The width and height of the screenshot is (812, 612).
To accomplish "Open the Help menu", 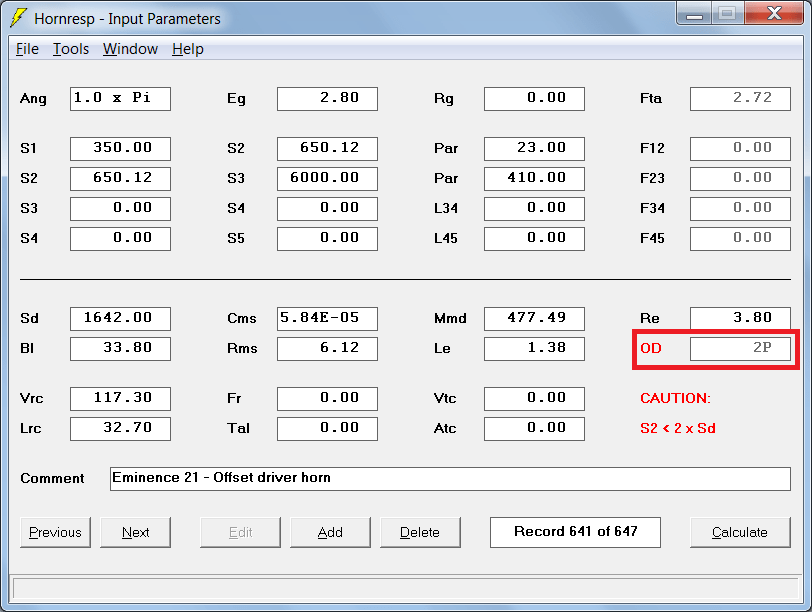I will click(187, 49).
